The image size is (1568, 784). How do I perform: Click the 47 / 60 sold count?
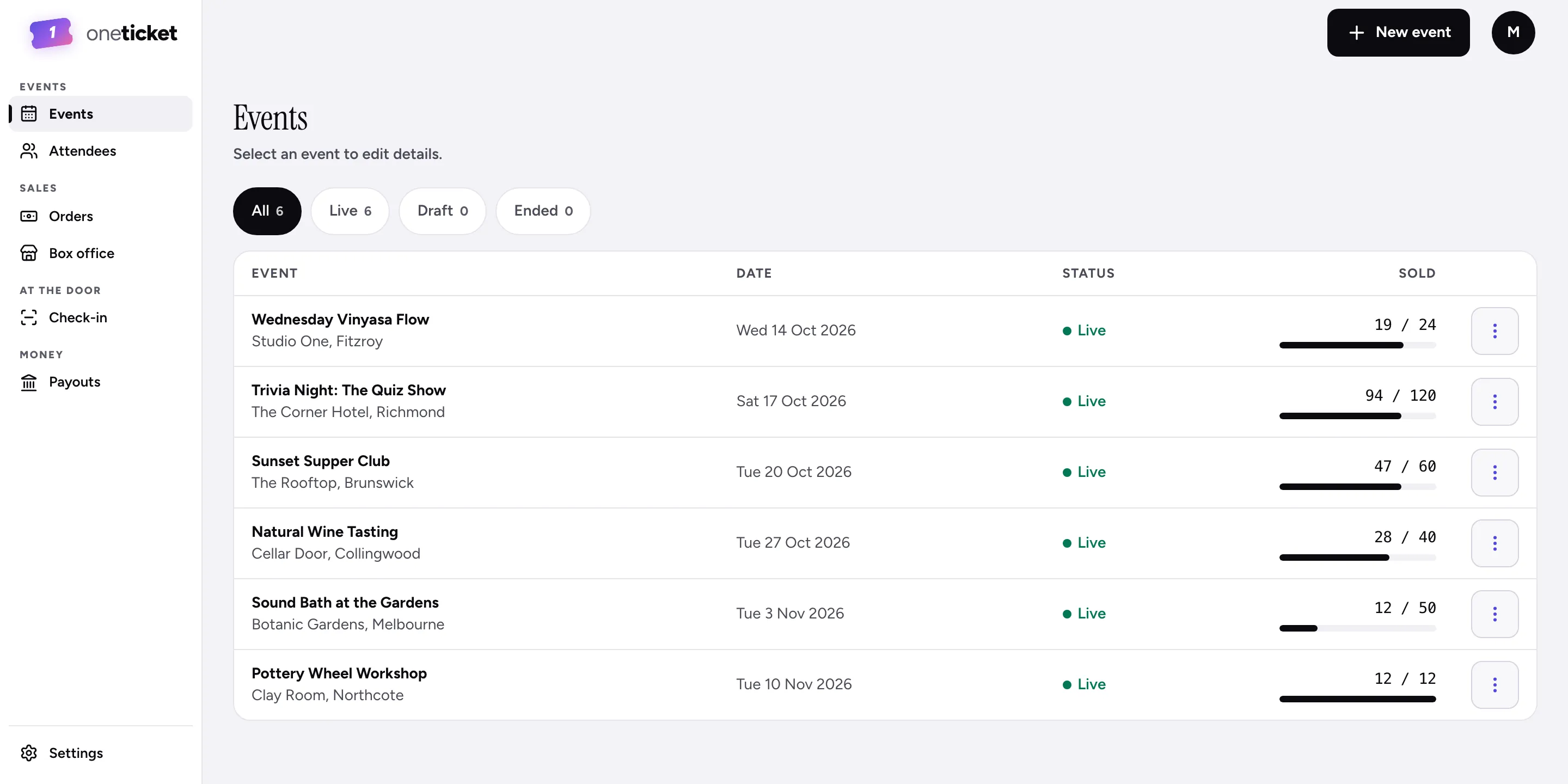[1405, 466]
